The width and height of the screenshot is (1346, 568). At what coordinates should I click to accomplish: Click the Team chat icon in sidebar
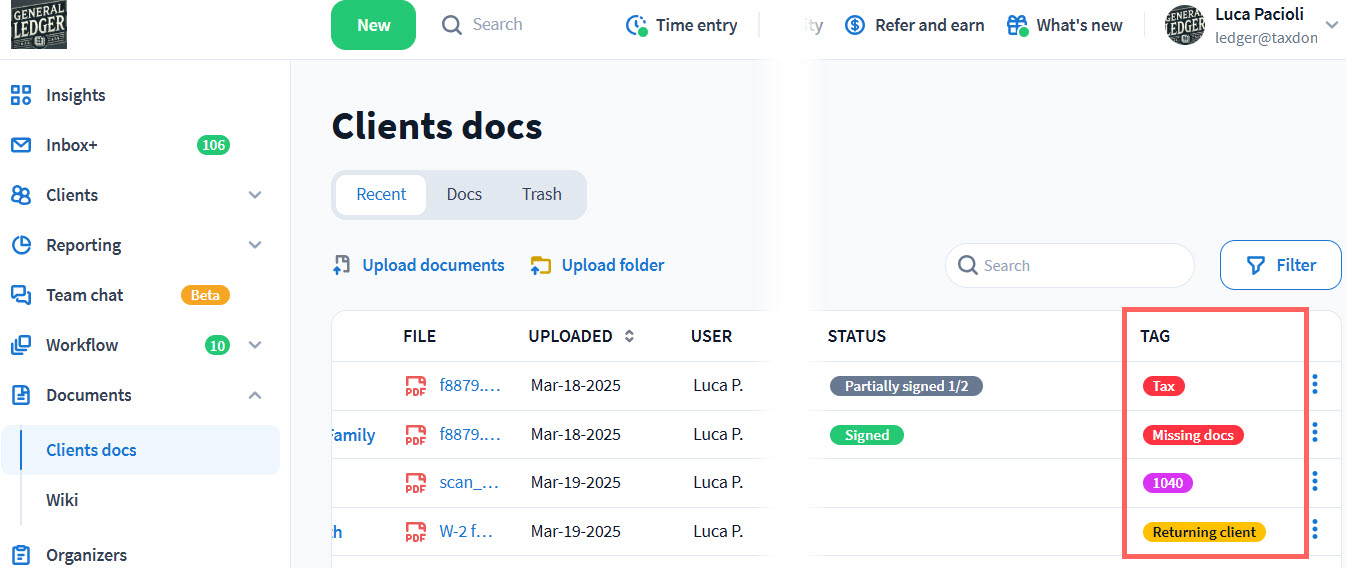21,295
